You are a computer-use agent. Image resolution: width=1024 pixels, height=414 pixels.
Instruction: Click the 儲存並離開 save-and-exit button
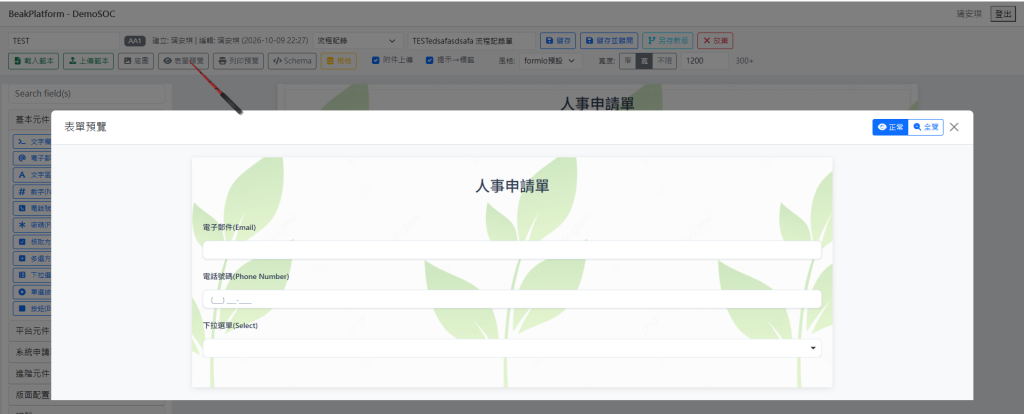pos(609,40)
